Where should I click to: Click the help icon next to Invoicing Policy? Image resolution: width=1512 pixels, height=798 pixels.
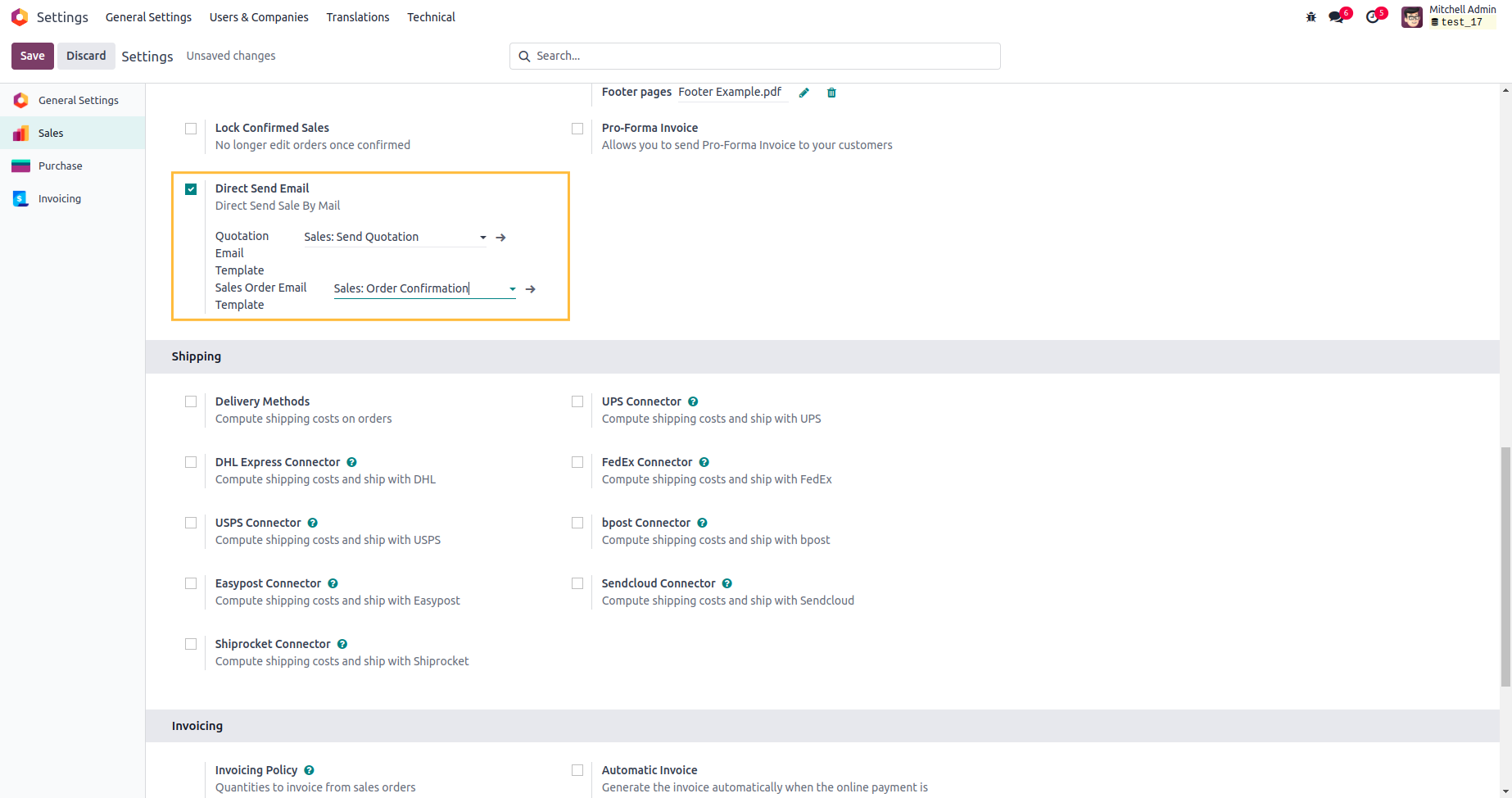pos(309,770)
